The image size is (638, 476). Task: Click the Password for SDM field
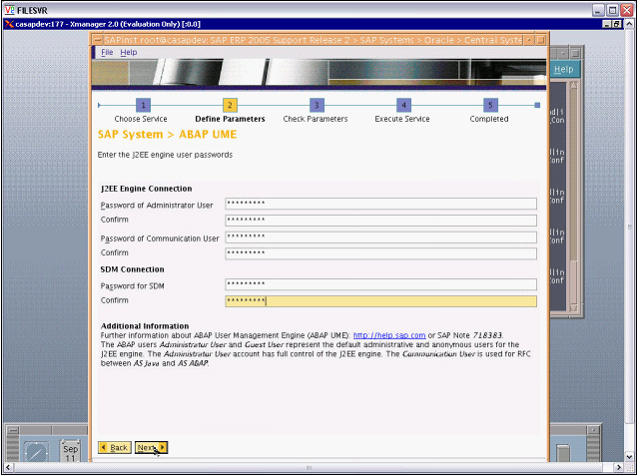(380, 285)
